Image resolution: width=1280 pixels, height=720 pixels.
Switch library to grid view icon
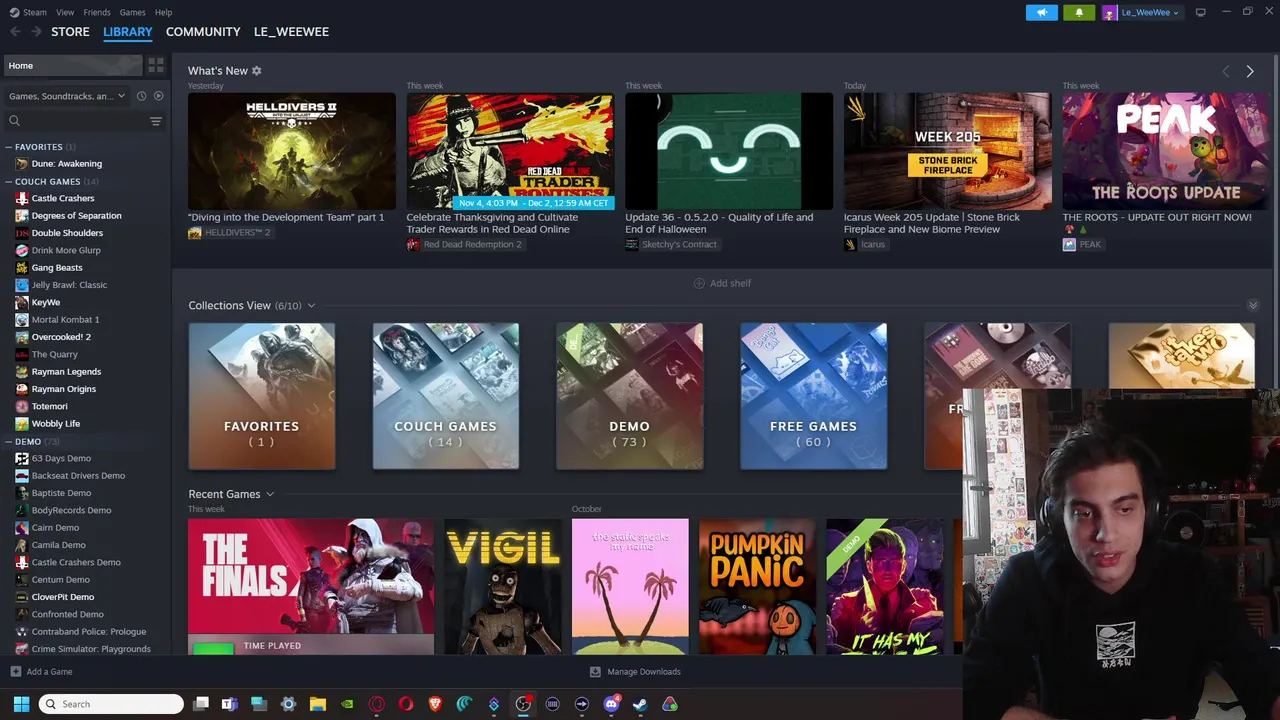(156, 65)
